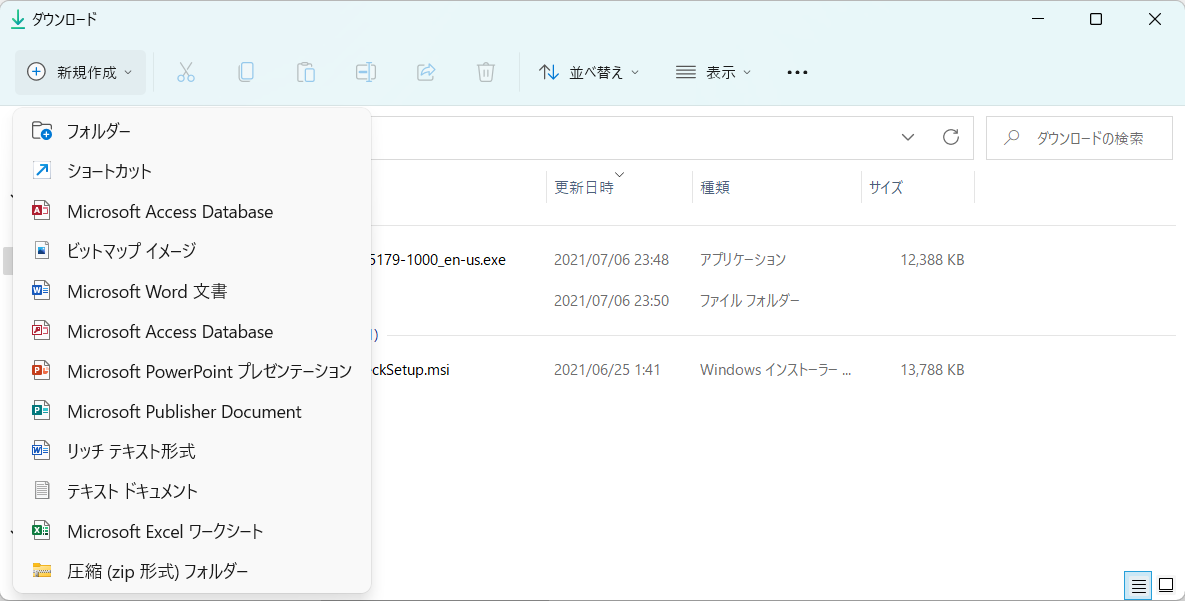This screenshot has height=601, width=1185.
Task: Click the shortcut arrow icon beside ショートカット
Action: (x=42, y=171)
